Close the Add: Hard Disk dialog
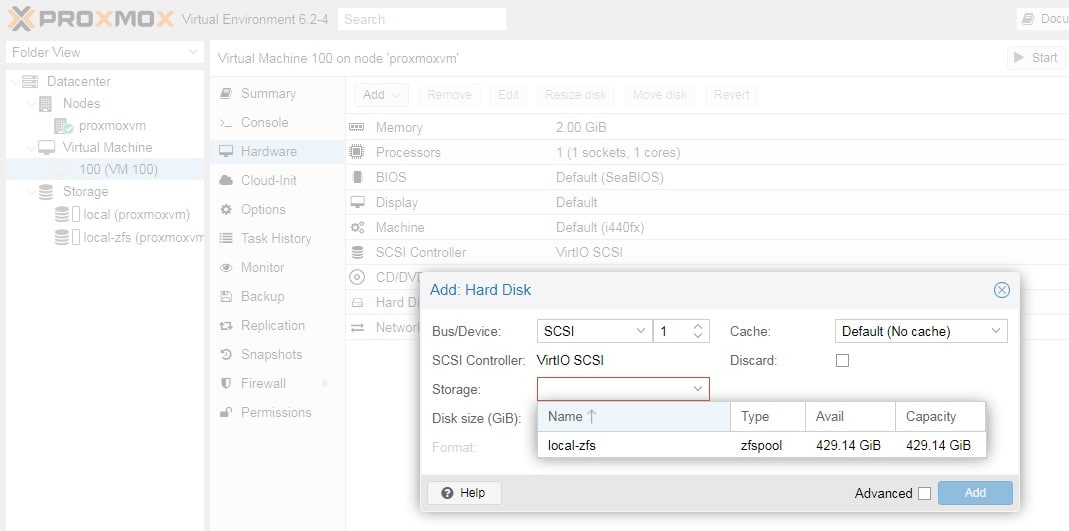1069x531 pixels. click(x=1002, y=290)
